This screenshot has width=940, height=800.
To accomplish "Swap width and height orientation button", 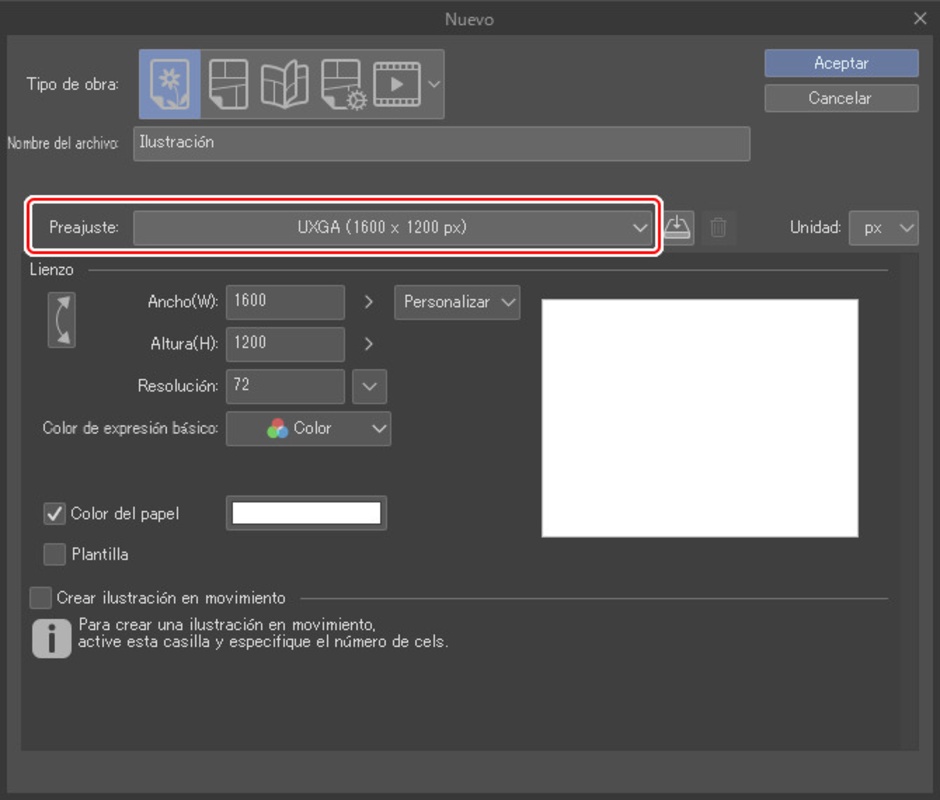I will pos(62,320).
